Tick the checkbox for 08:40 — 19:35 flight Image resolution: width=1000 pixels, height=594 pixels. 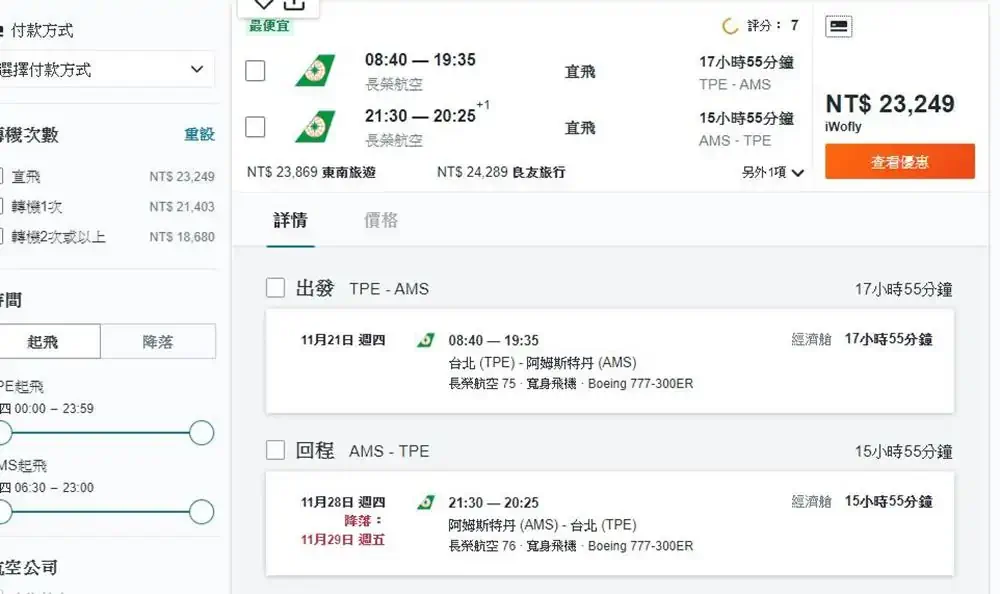[255, 71]
